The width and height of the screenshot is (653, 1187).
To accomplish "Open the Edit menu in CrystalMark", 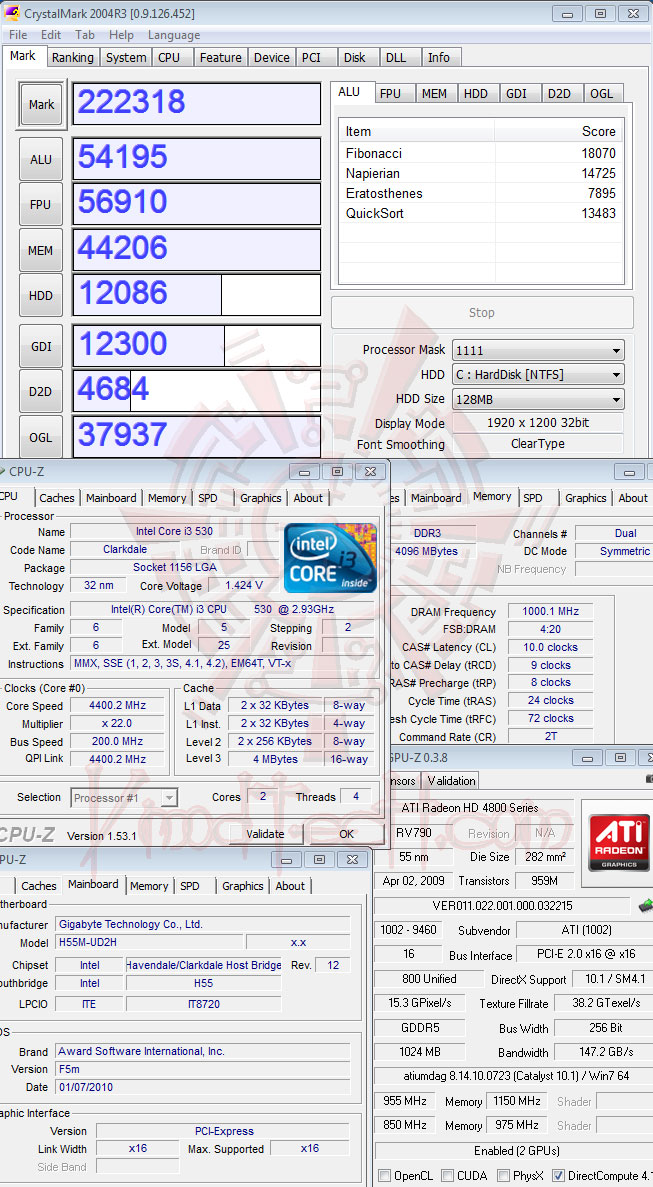I will coord(51,35).
